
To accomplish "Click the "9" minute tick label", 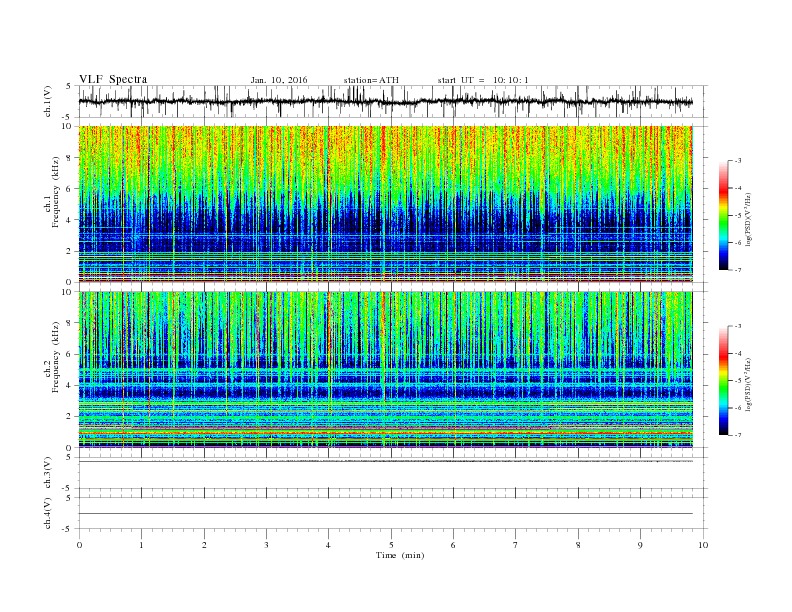I will (640, 545).
